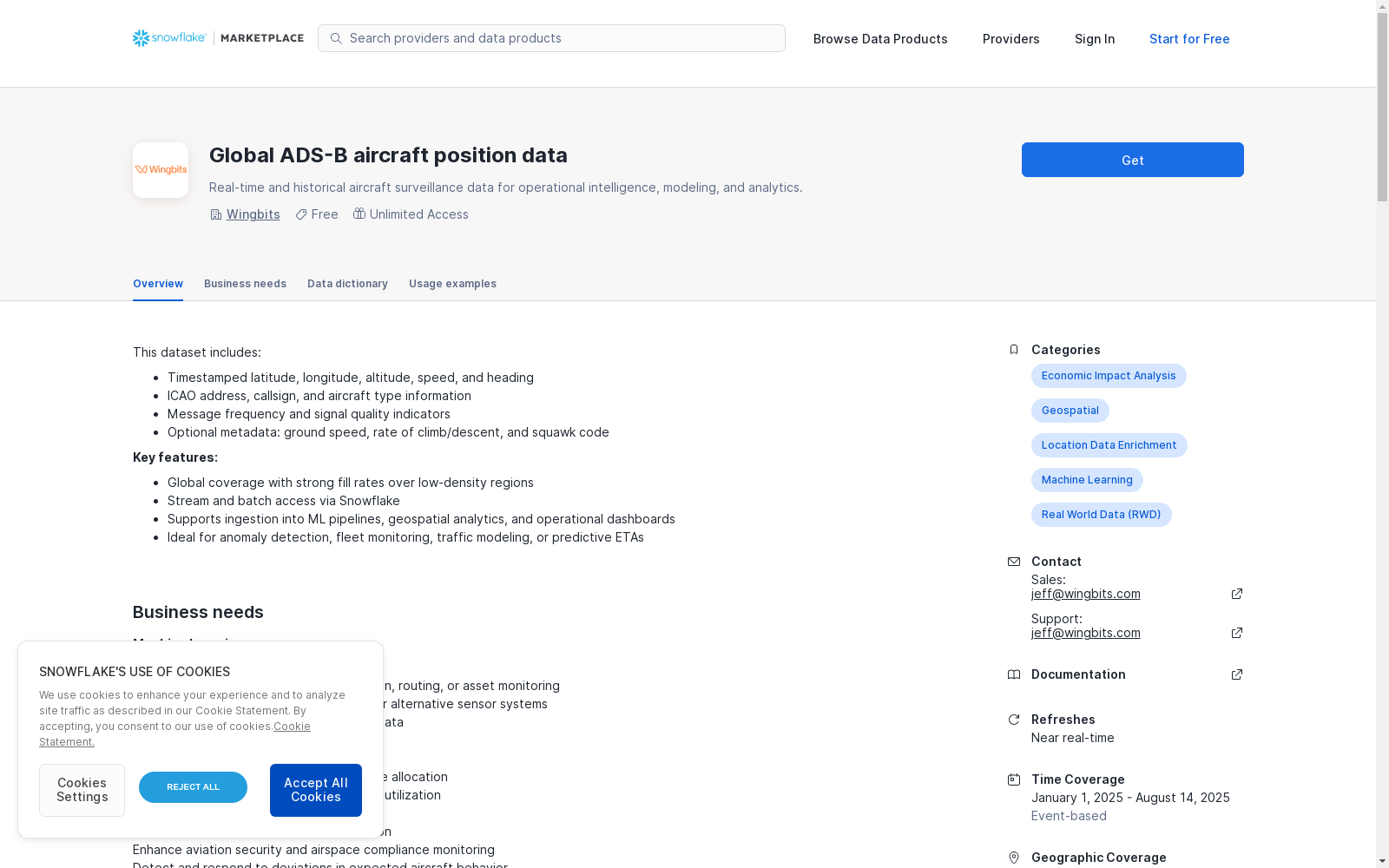Image resolution: width=1389 pixels, height=868 pixels.
Task: Click the 'Global ADS-B aircraft position data' title
Action: tap(388, 155)
